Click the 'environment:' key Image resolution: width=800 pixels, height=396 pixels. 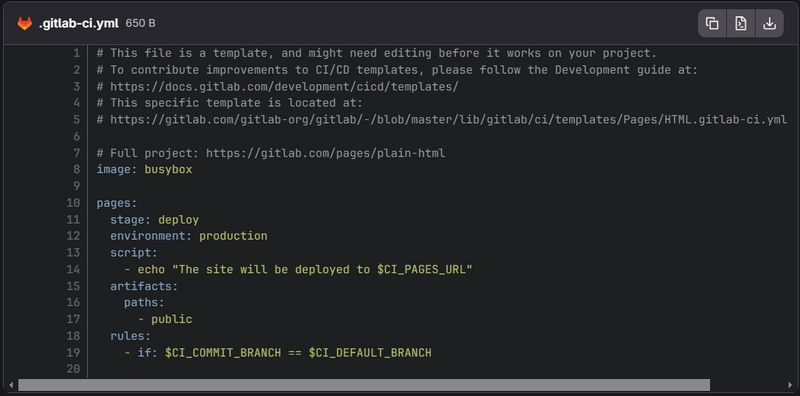151,236
